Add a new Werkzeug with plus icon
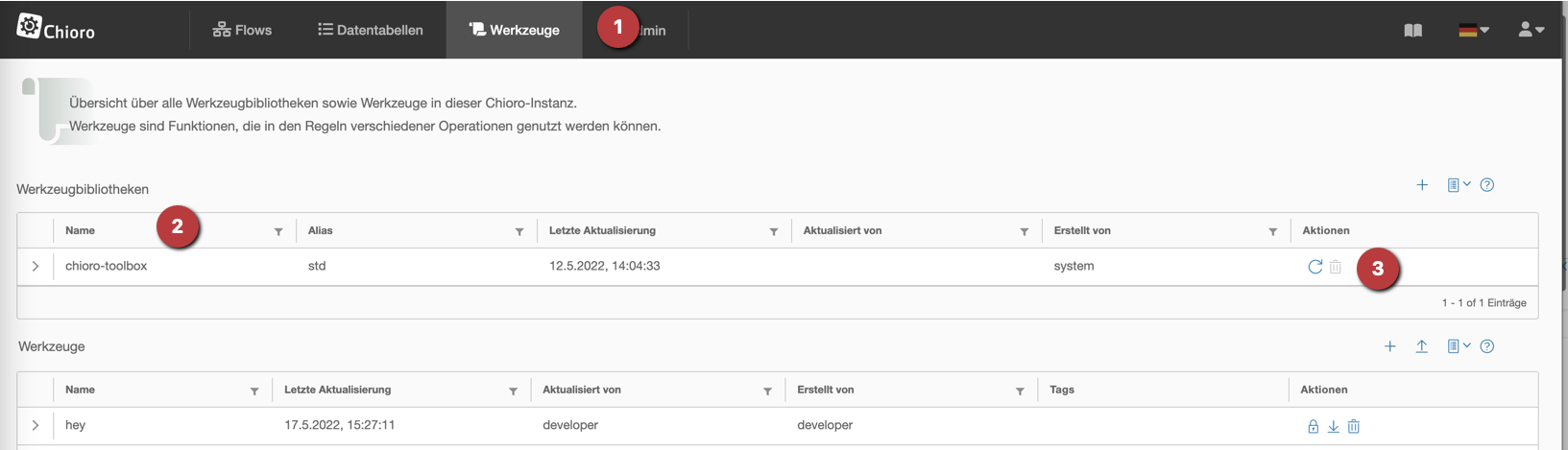This screenshot has height=450, width=1568. [1389, 346]
